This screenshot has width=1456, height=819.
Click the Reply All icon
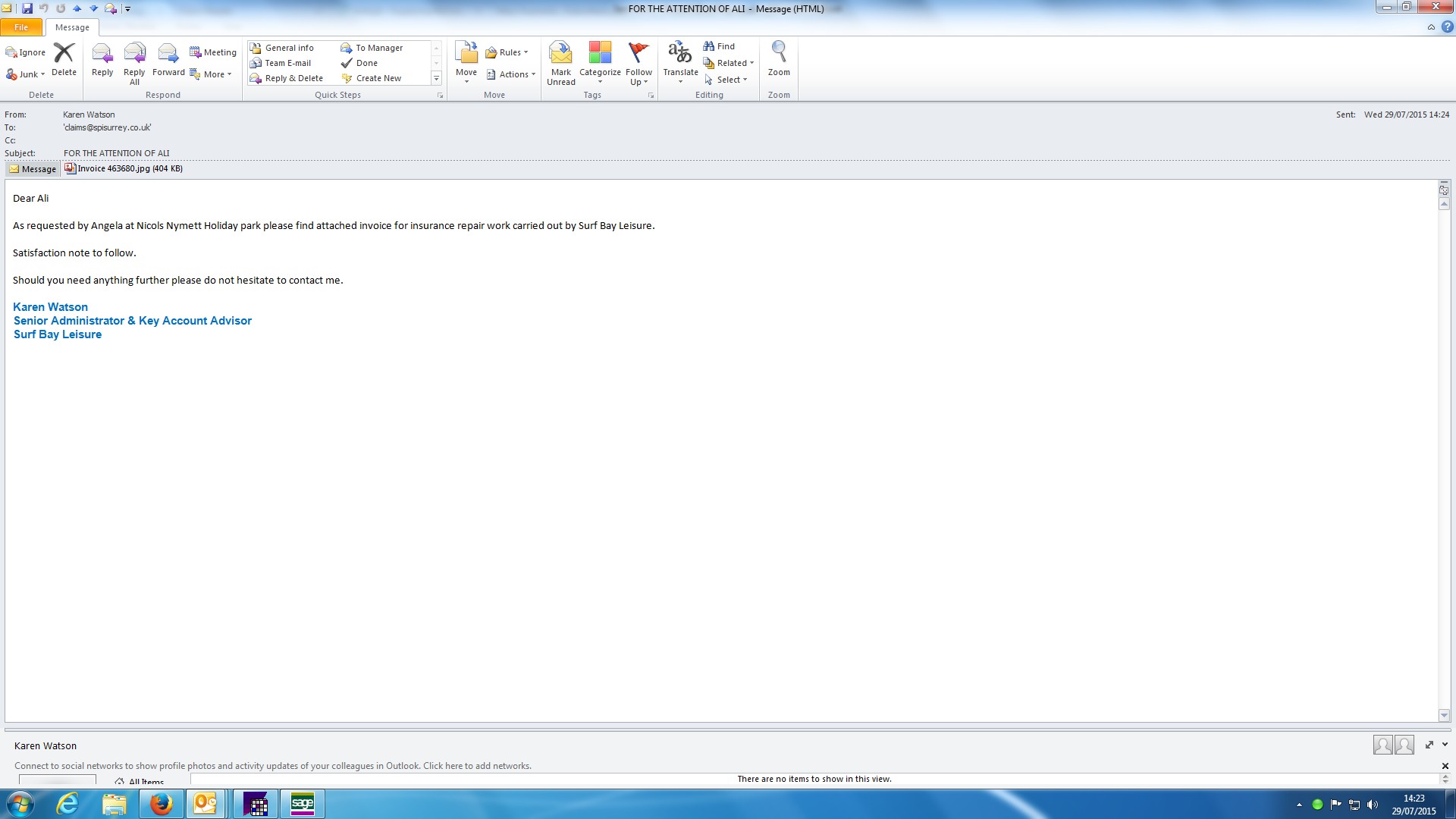[134, 53]
